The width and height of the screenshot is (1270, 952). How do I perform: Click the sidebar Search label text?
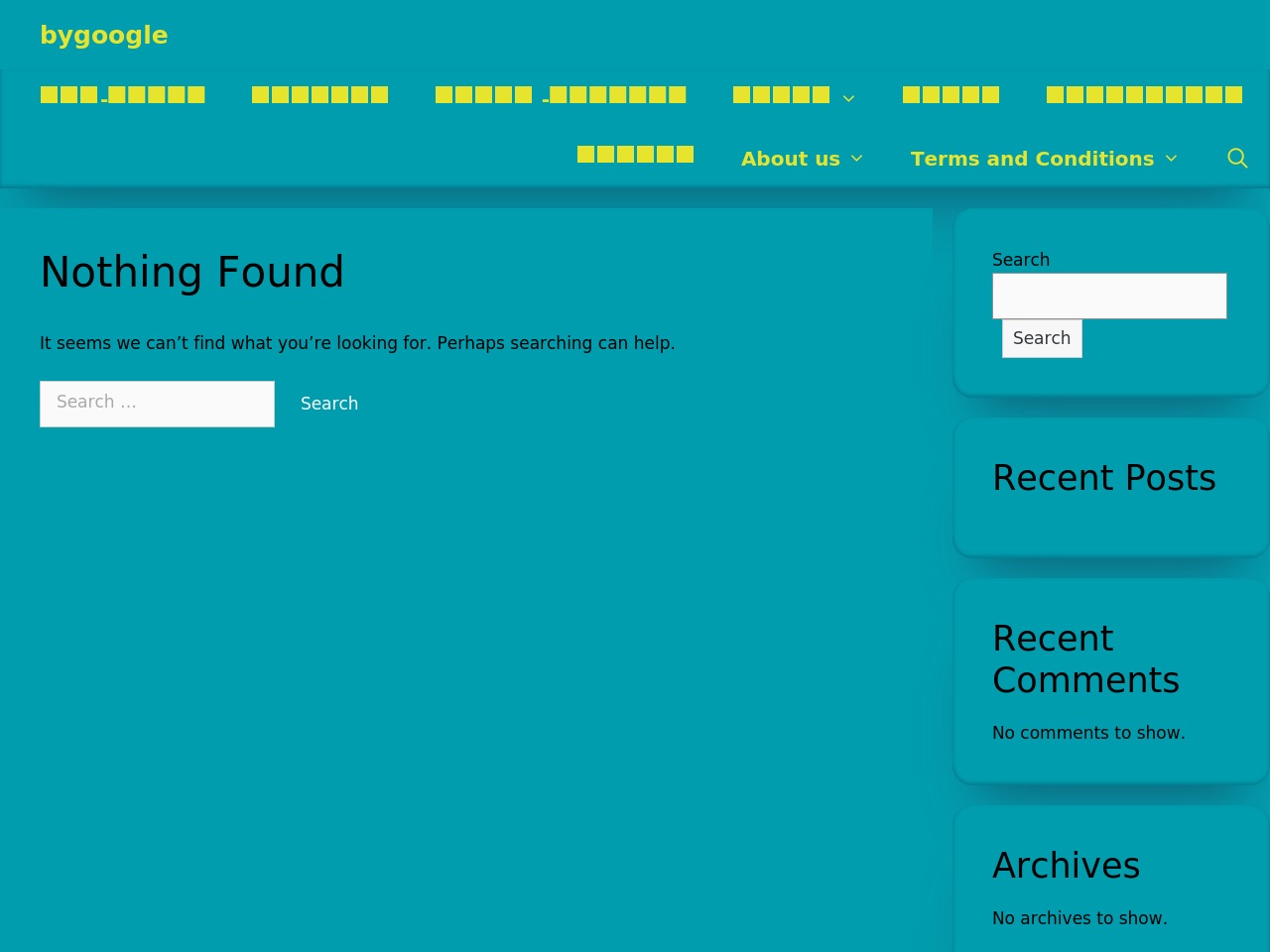pyautogui.click(x=1021, y=260)
